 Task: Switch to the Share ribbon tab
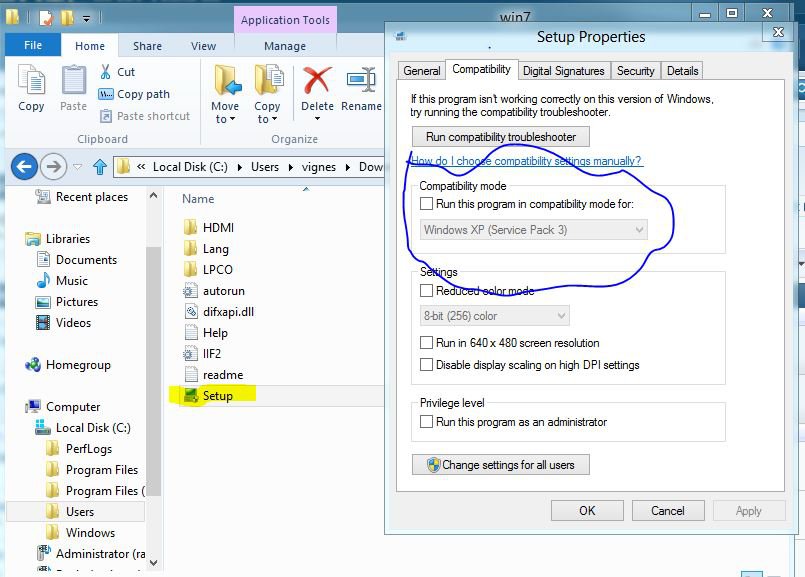click(147, 46)
